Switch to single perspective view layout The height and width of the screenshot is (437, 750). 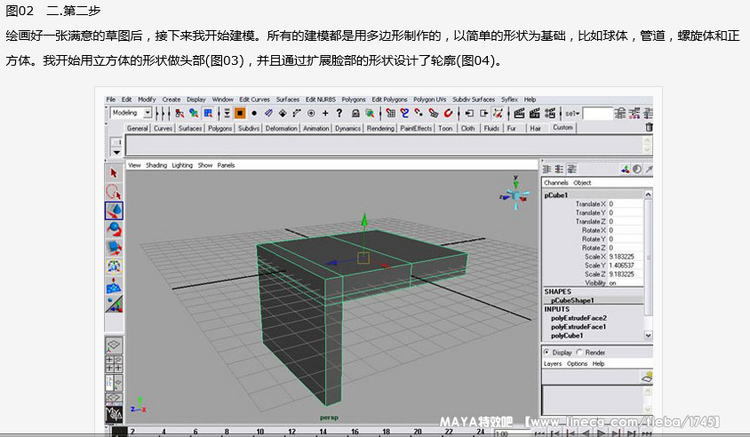pyautogui.click(x=114, y=345)
